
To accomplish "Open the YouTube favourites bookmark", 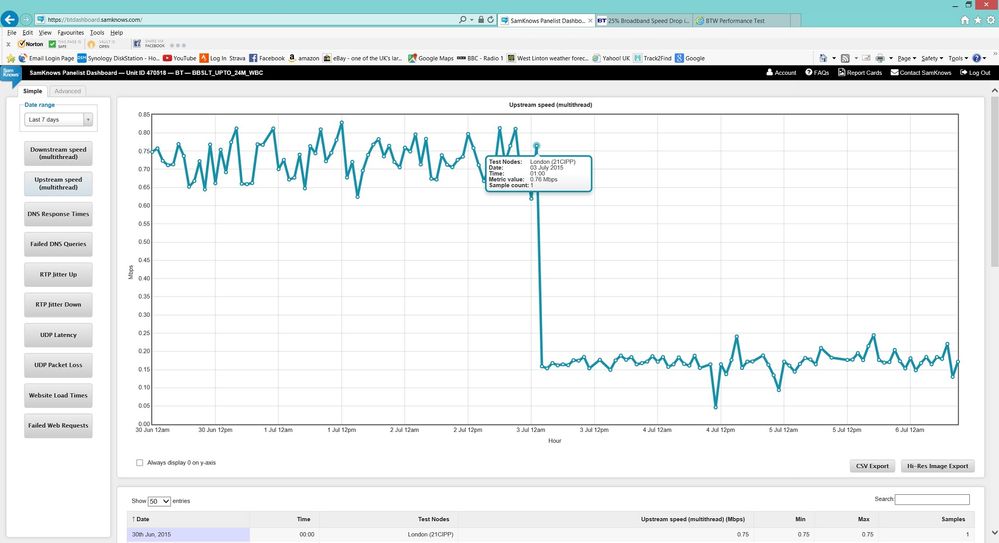I will tap(180, 58).
